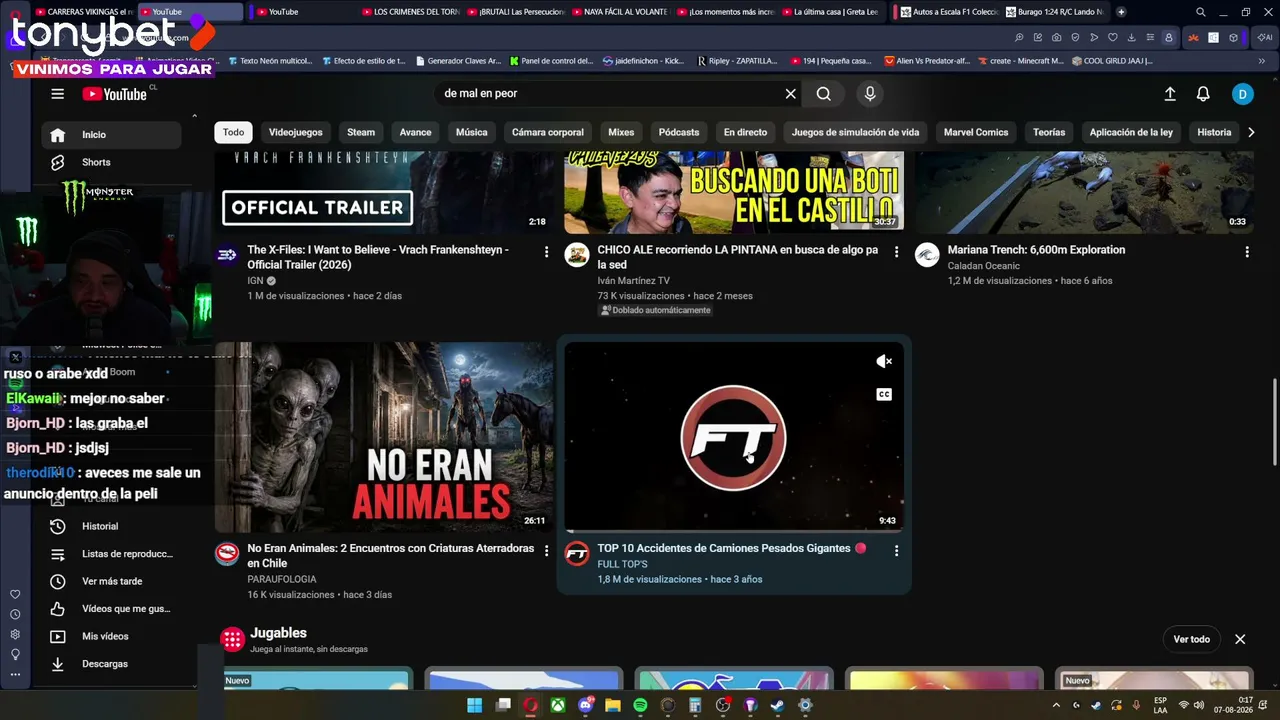1280x720 pixels.
Task: Open Inicio in the sidebar
Action: click(112, 135)
